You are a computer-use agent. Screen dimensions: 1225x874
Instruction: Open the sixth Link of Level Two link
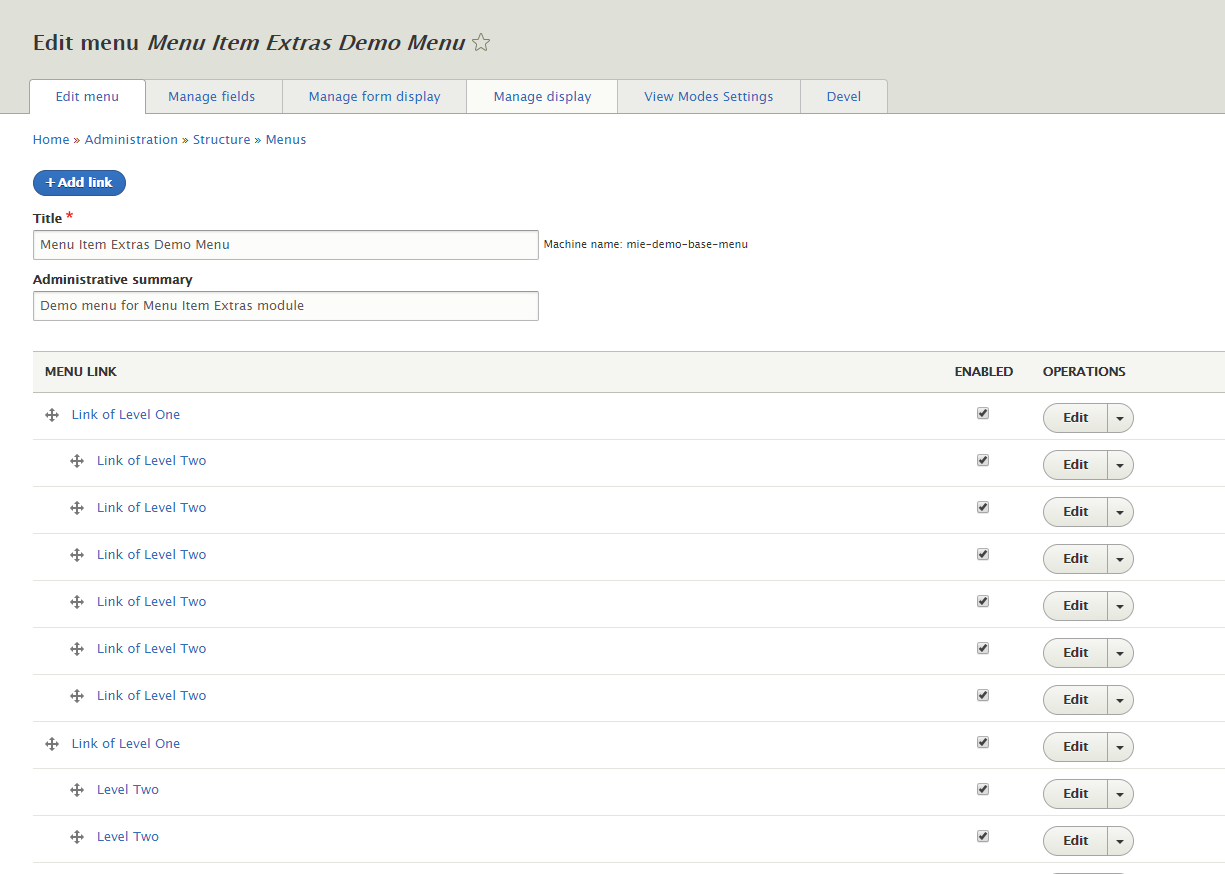click(x=152, y=696)
